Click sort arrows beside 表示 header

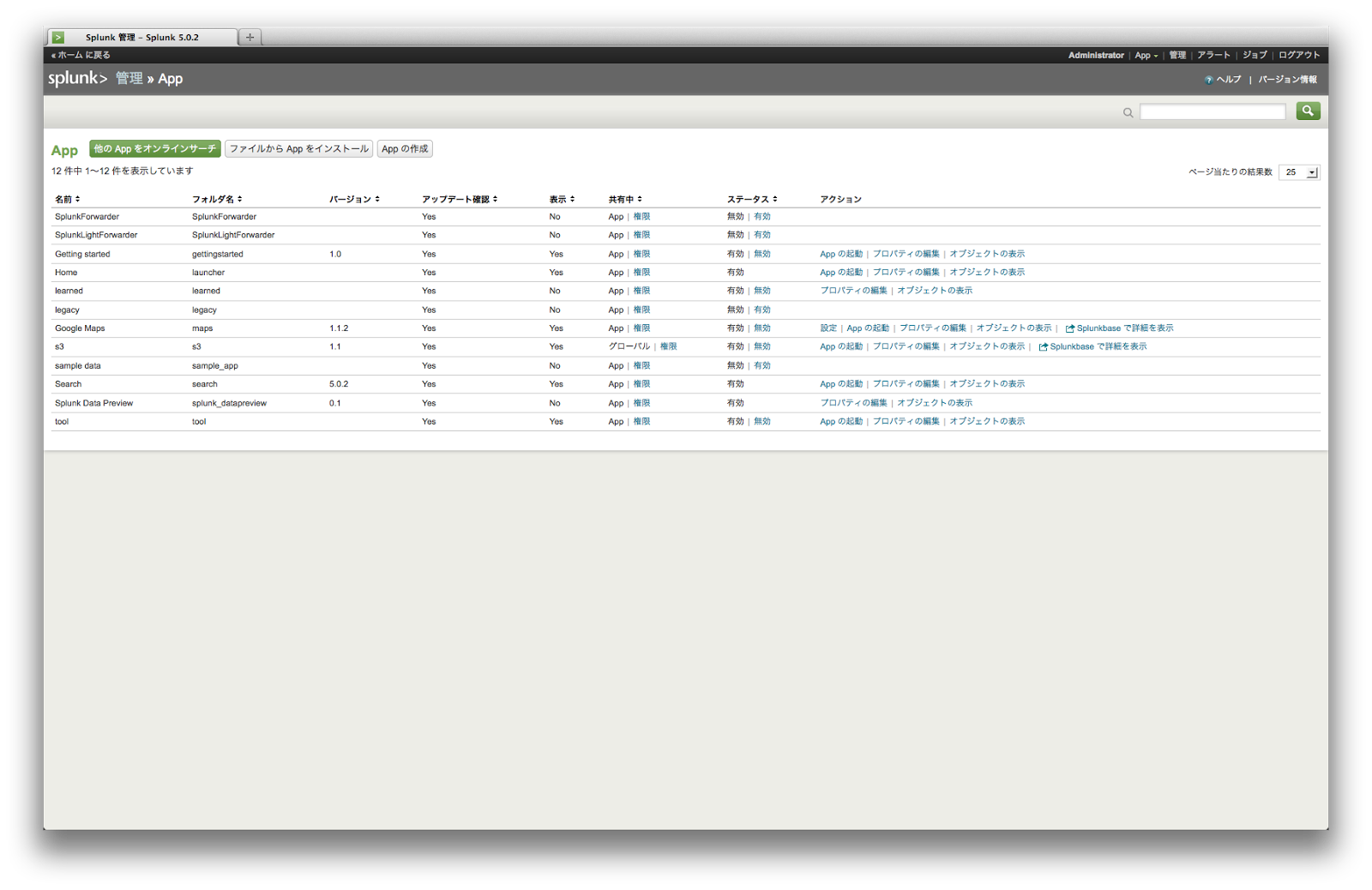[572, 199]
